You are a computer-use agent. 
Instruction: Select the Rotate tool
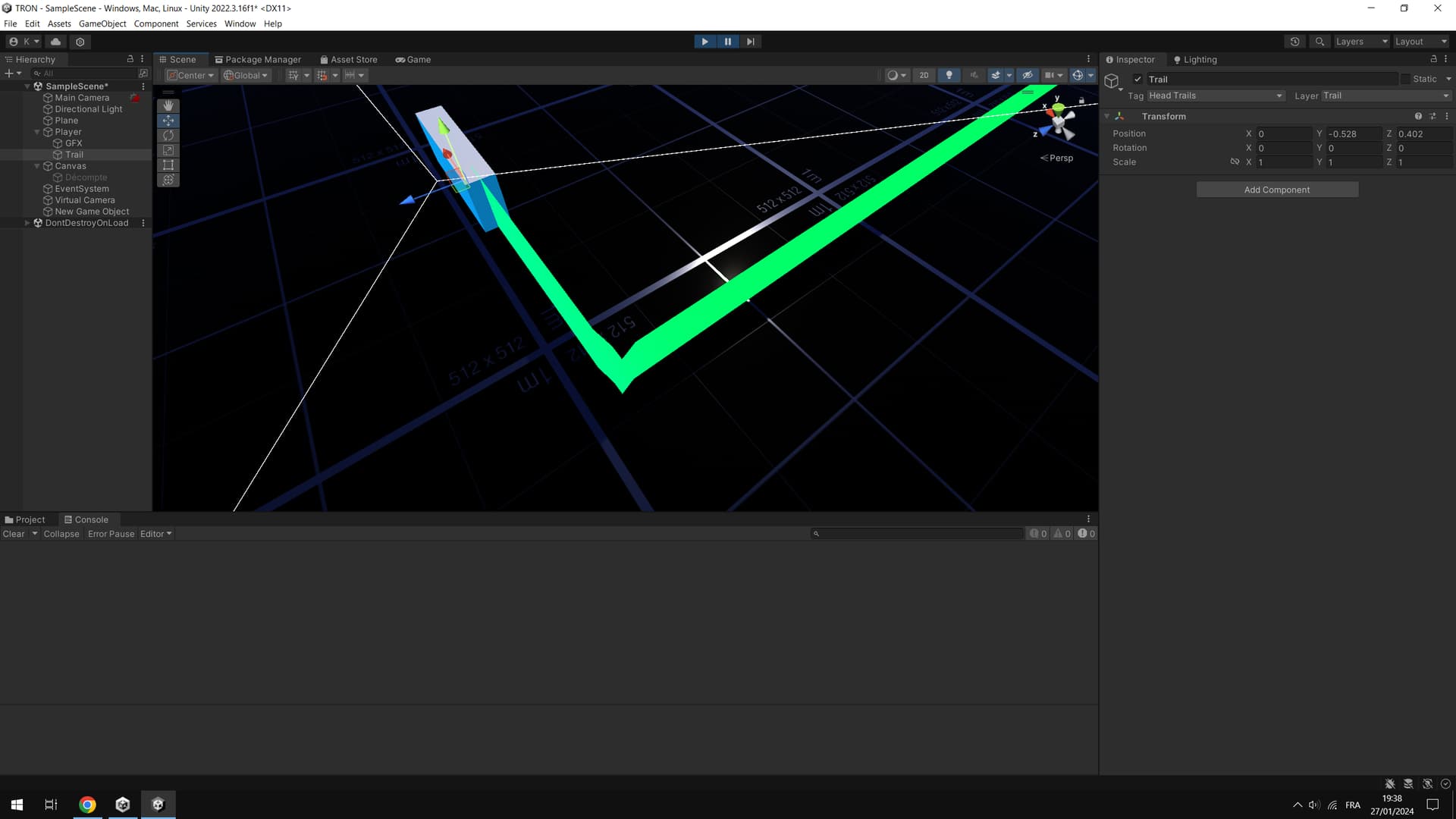pyautogui.click(x=168, y=135)
